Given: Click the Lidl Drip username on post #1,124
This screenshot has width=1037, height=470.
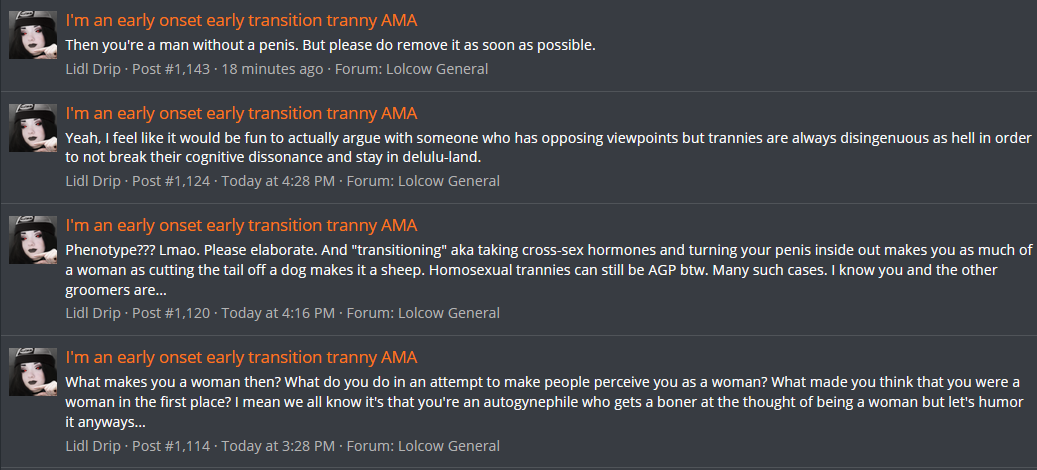Looking at the screenshot, I should pos(93,181).
